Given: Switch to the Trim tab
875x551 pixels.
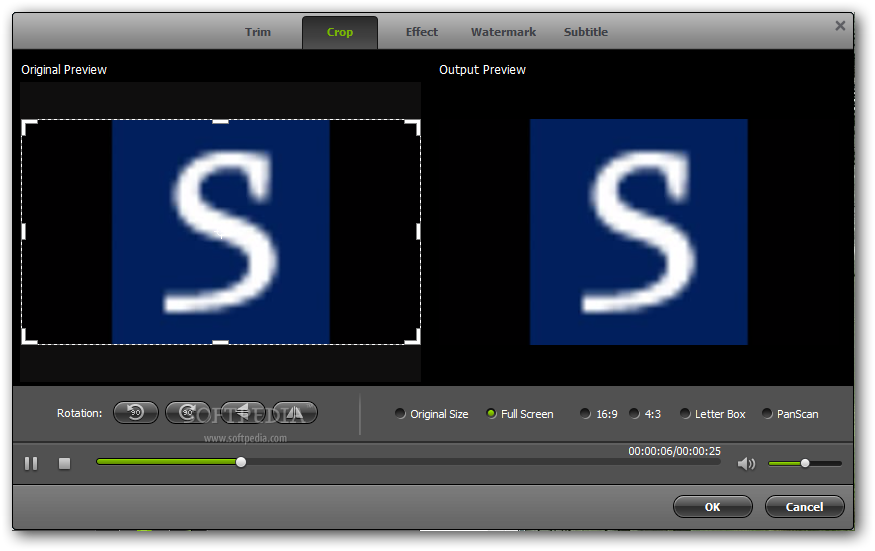Looking at the screenshot, I should coord(258,32).
